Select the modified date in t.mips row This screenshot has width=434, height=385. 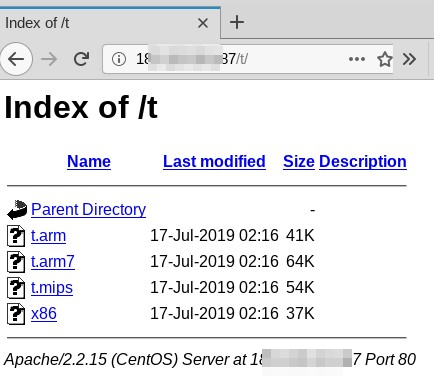click(214, 287)
